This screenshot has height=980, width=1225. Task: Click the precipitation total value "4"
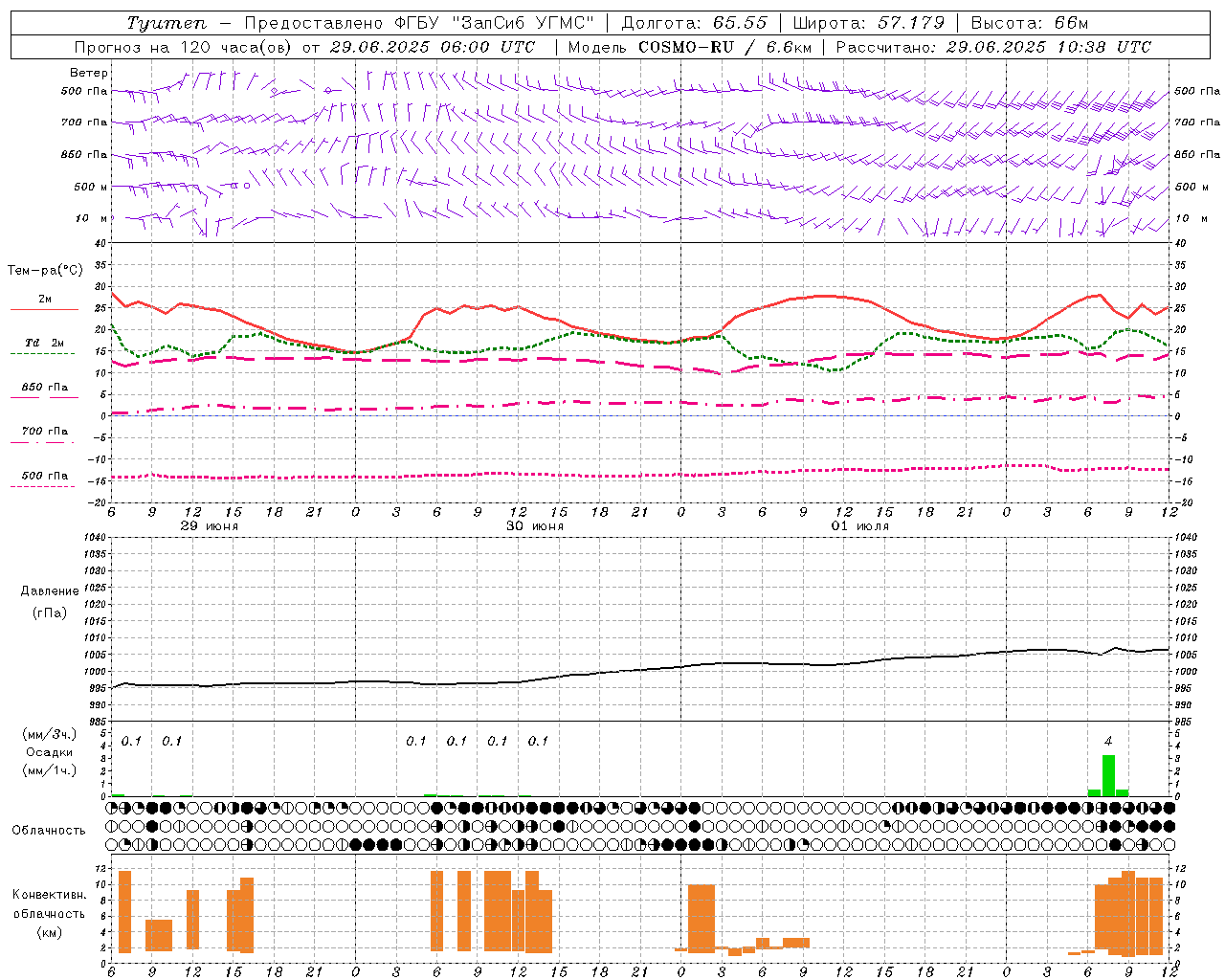click(x=1108, y=741)
